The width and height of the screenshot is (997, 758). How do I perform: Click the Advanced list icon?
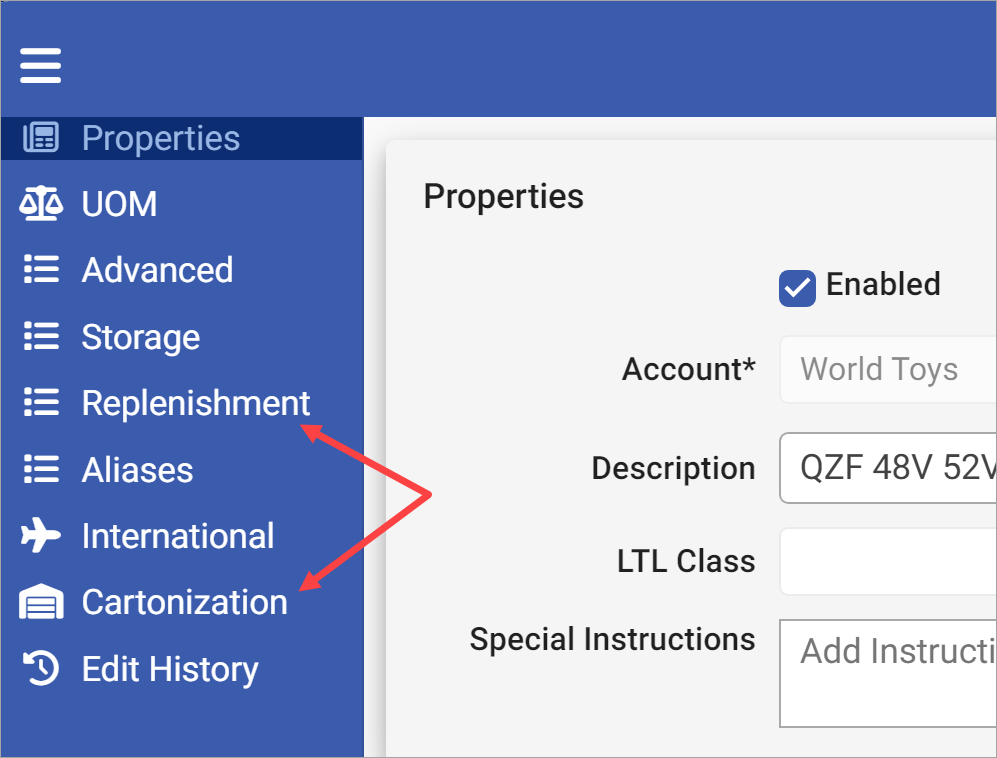(40, 270)
